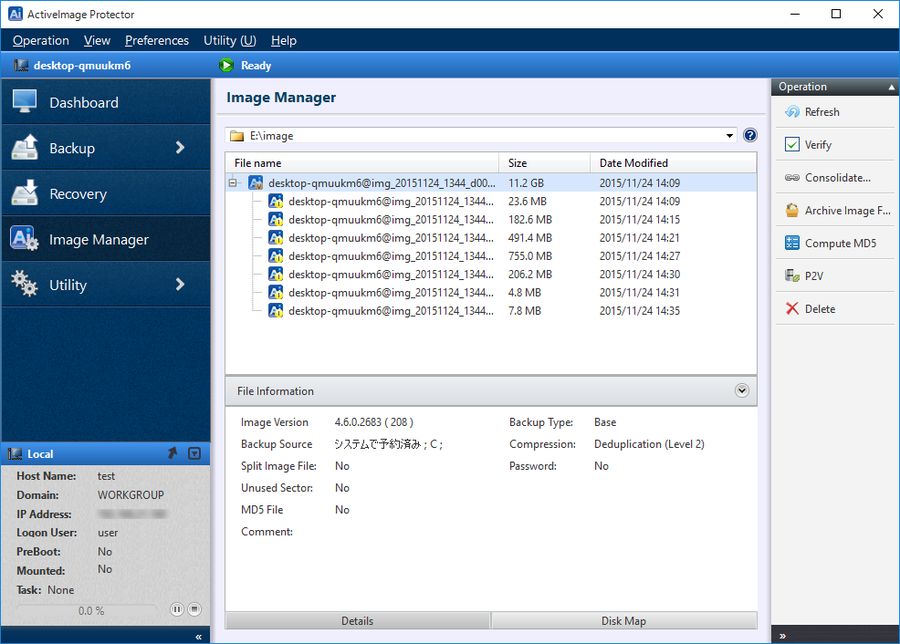The image size is (900, 644).
Task: Click icon of the 23.6 MB incremental image
Action: [x=276, y=201]
